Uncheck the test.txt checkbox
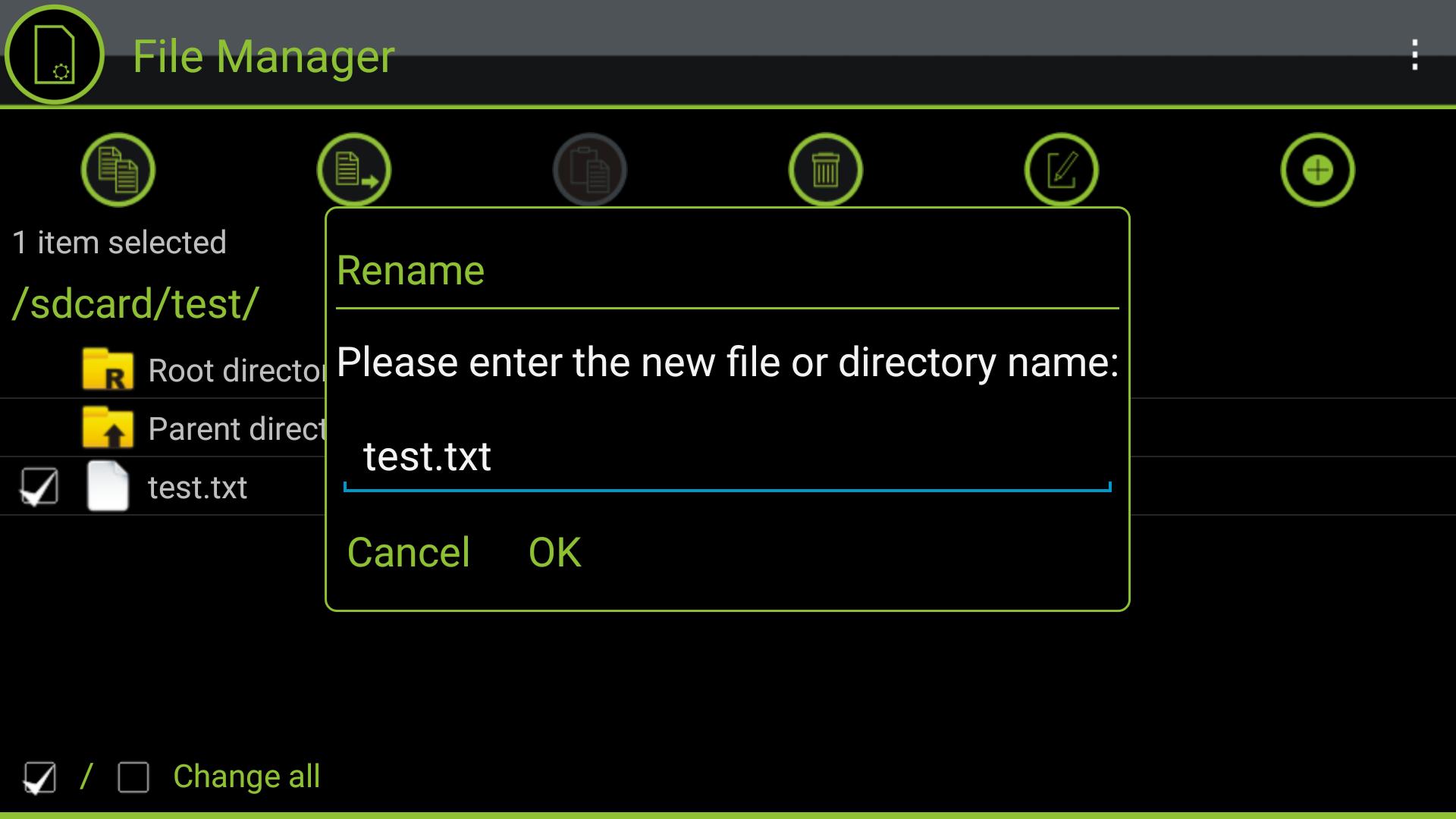 pos(39,486)
